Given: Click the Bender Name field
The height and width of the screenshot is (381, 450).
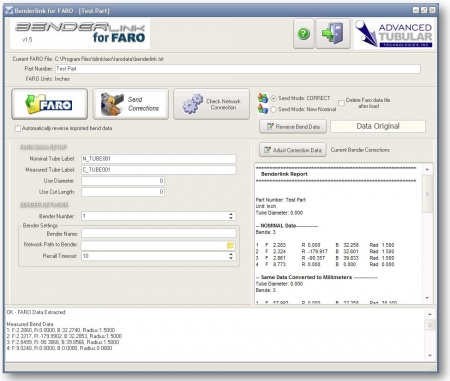Looking at the screenshot, I should pyautogui.click(x=159, y=233).
